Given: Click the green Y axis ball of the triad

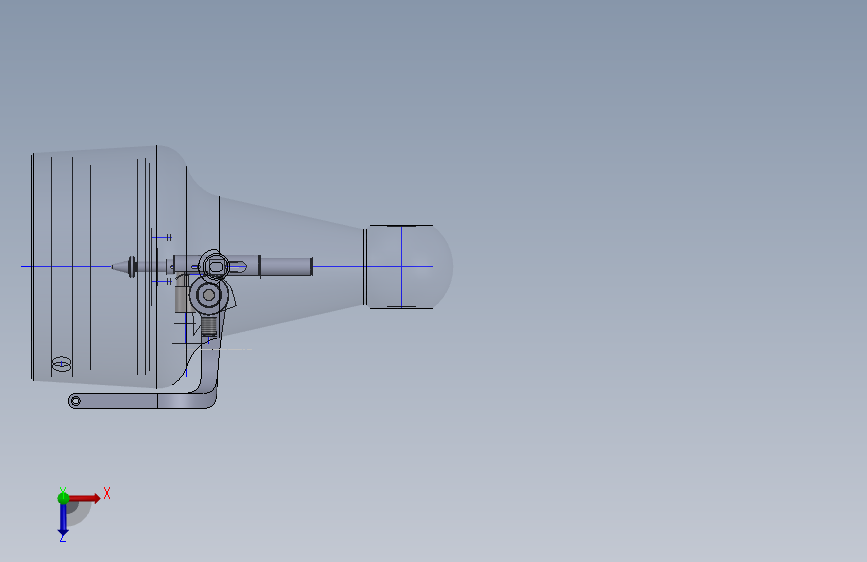Looking at the screenshot, I should click(x=63, y=498).
